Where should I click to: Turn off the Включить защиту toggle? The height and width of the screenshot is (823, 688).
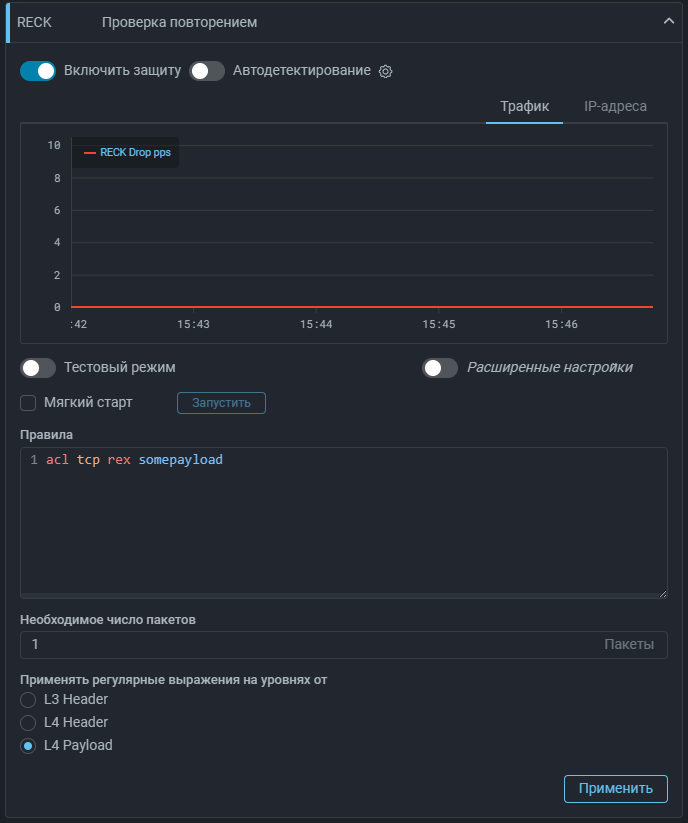click(38, 71)
